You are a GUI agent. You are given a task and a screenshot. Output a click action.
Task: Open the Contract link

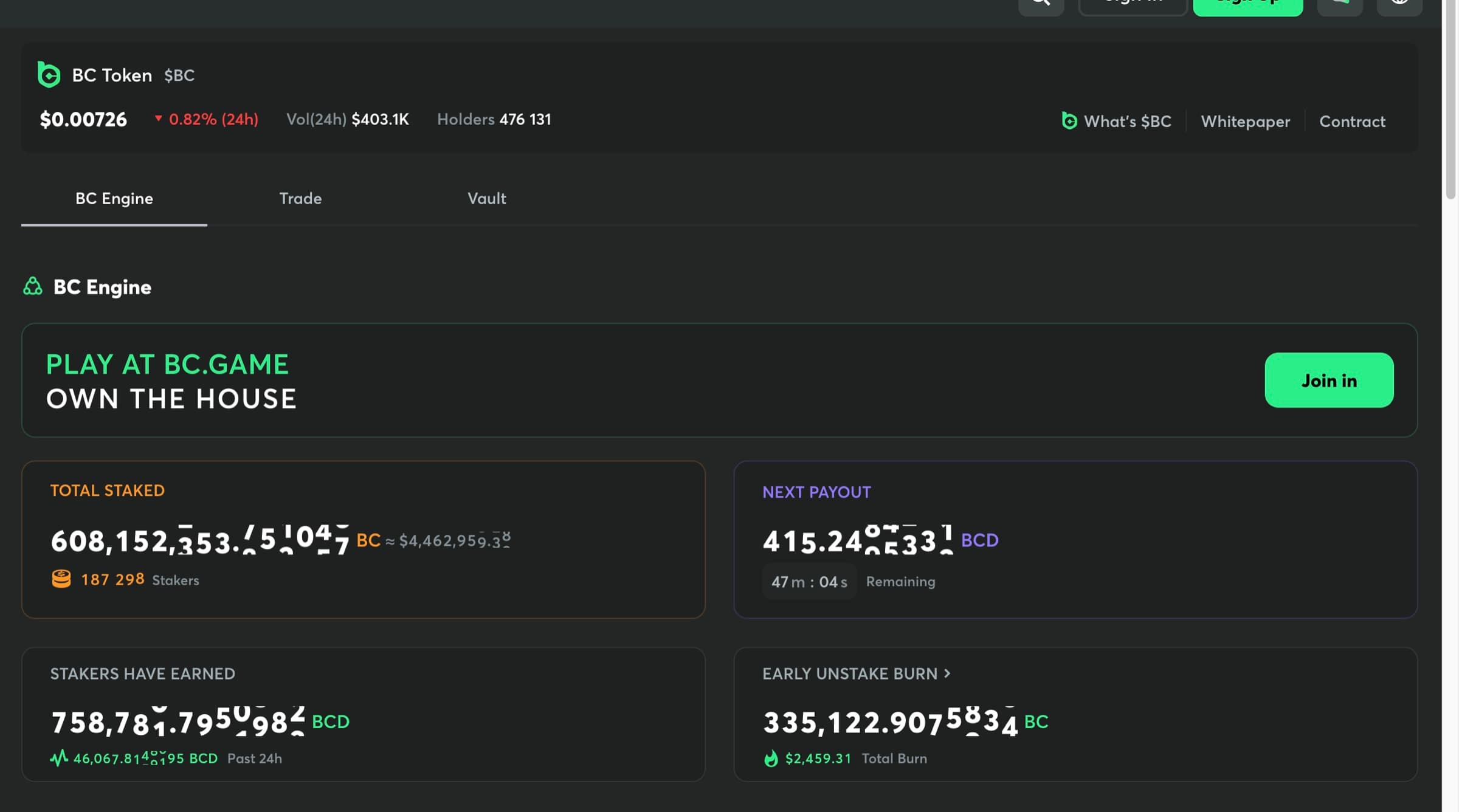coord(1352,122)
